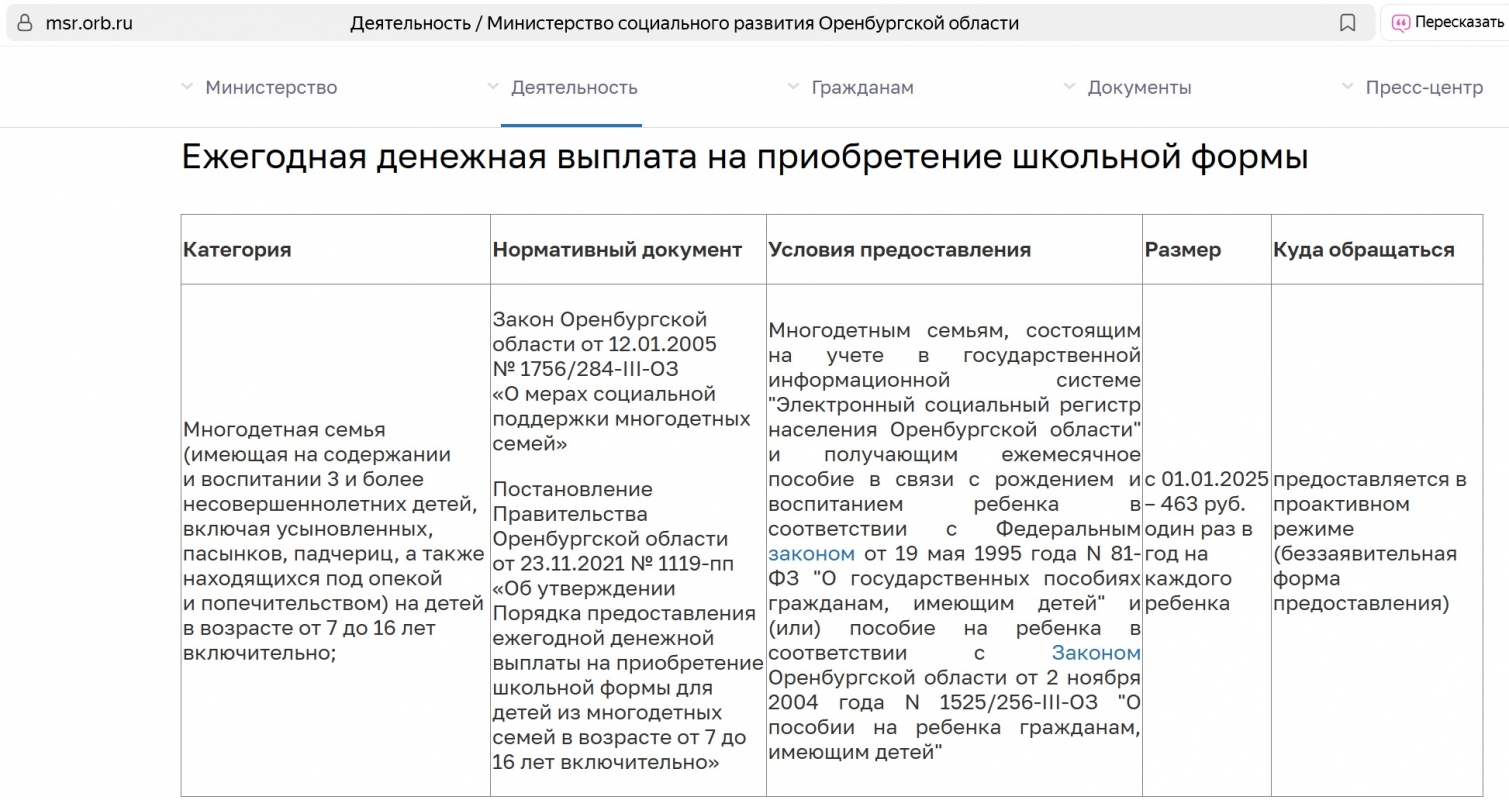Open the 'Законом' Оренбургской области link

tap(1095, 653)
